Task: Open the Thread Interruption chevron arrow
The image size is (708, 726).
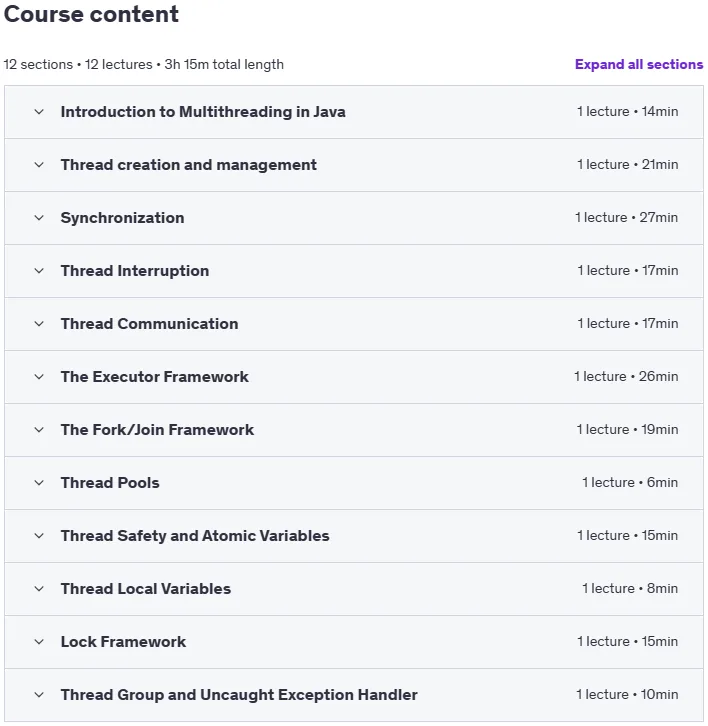Action: click(39, 271)
